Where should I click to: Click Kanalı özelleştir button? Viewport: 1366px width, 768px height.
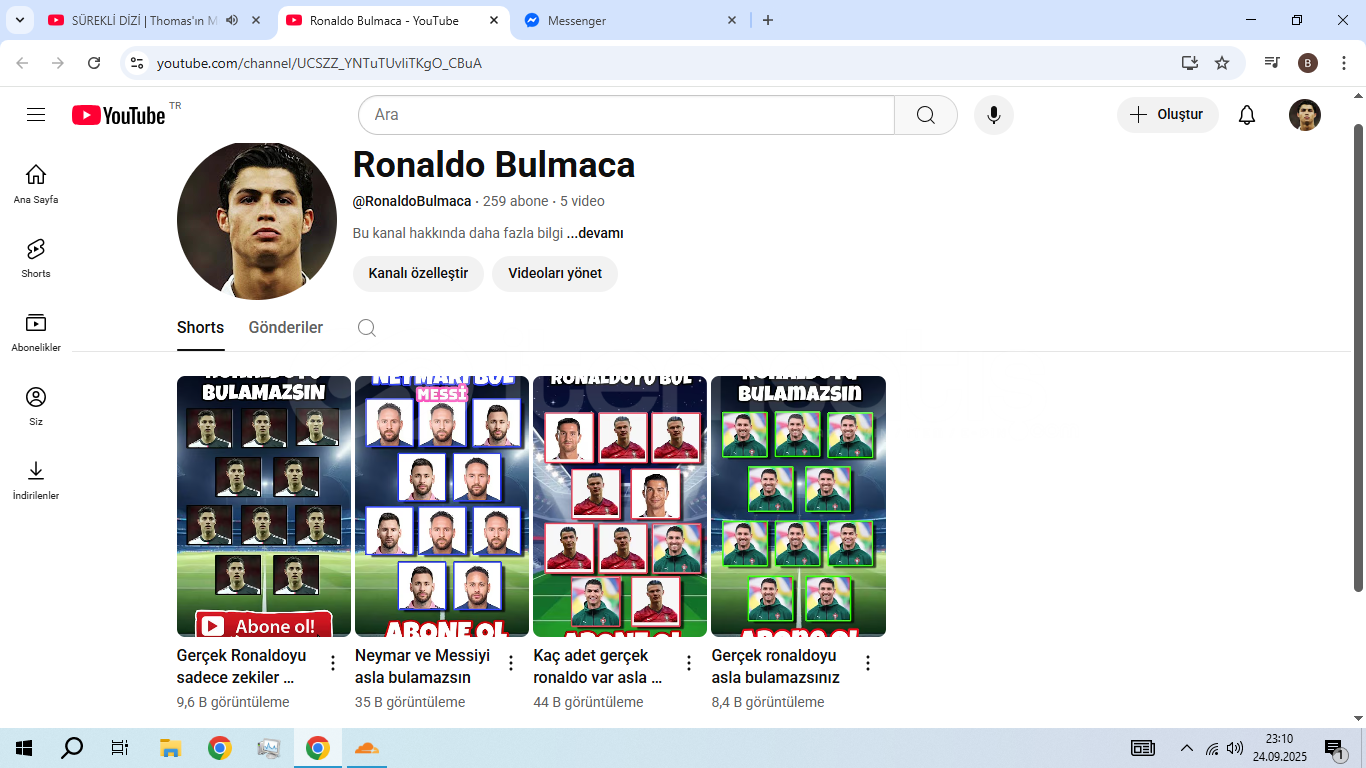point(418,273)
